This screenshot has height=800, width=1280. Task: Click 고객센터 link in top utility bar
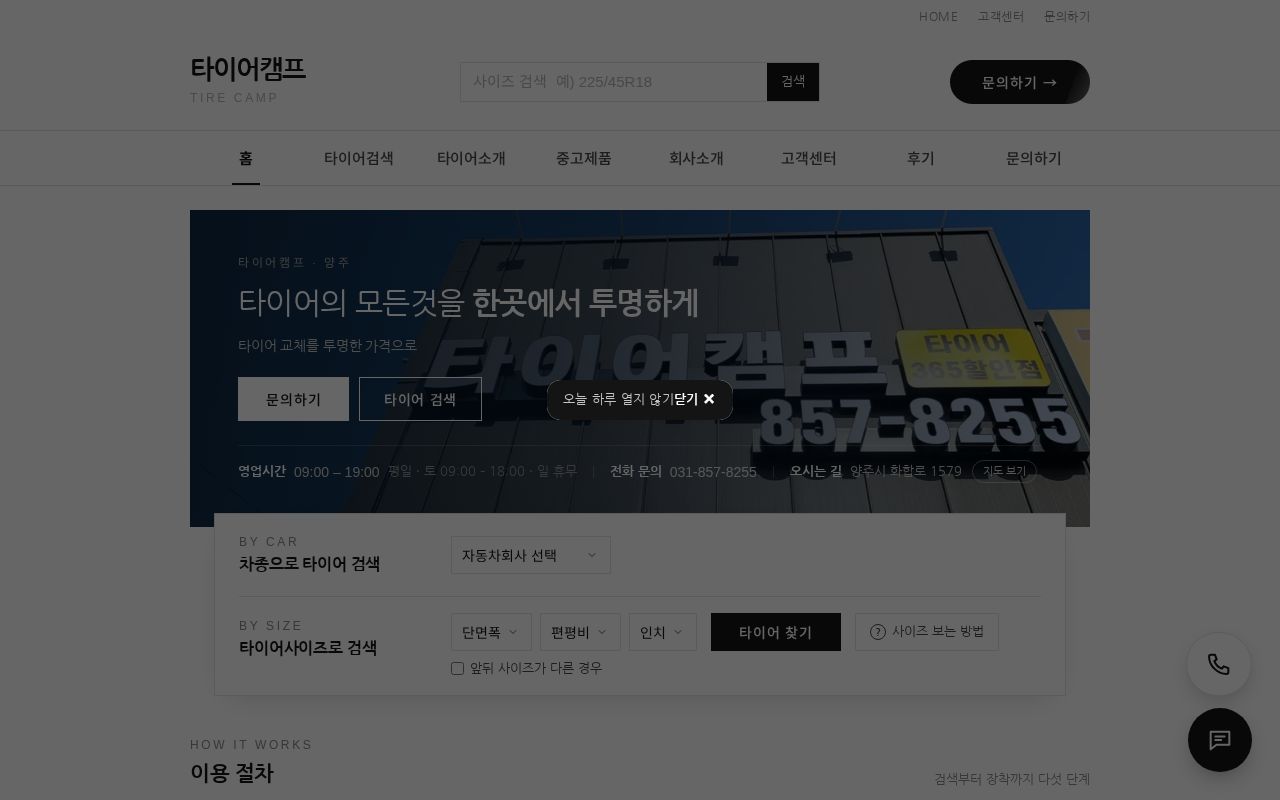click(1001, 16)
